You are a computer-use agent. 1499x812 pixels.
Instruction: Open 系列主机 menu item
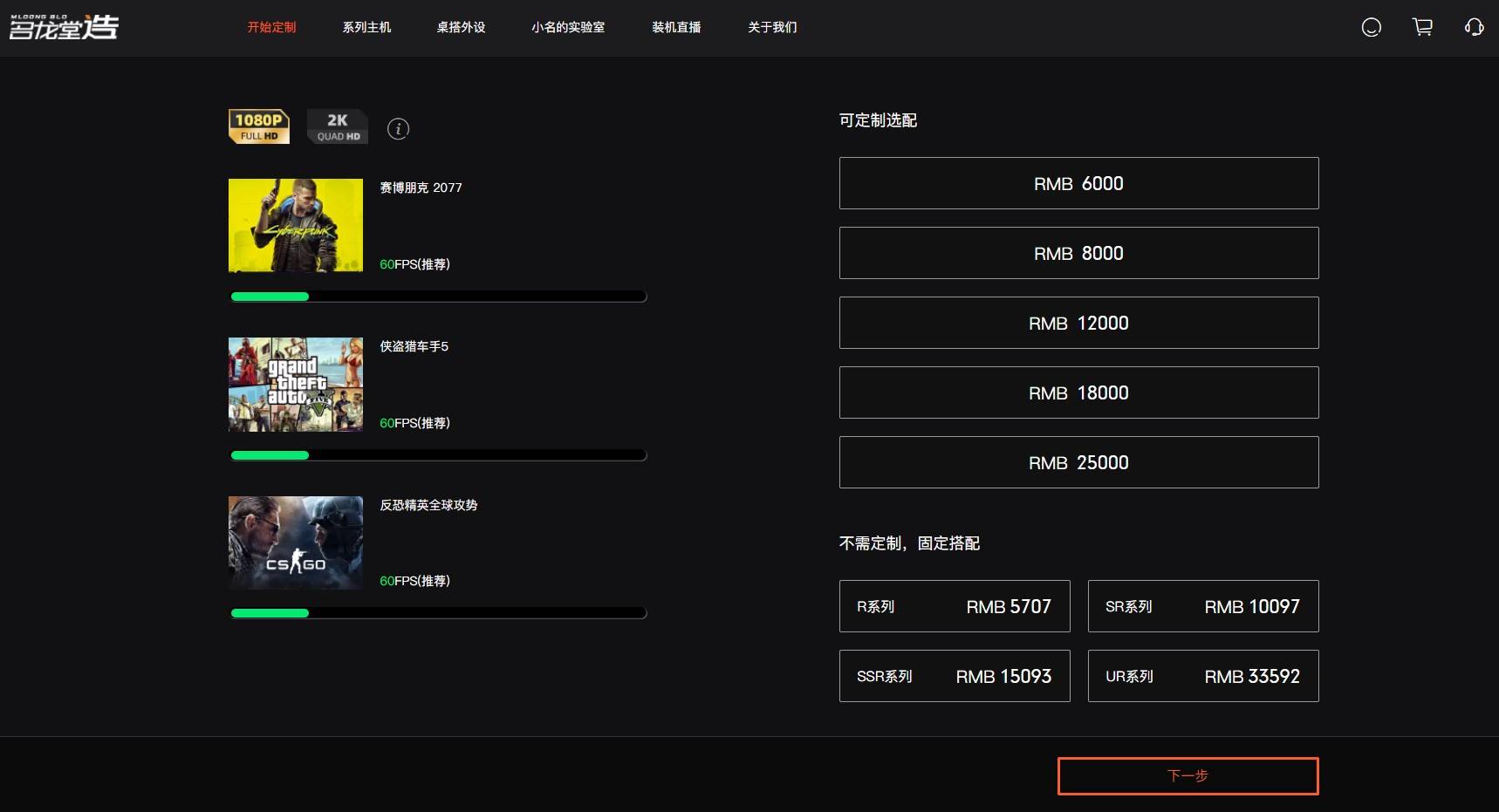(366, 27)
